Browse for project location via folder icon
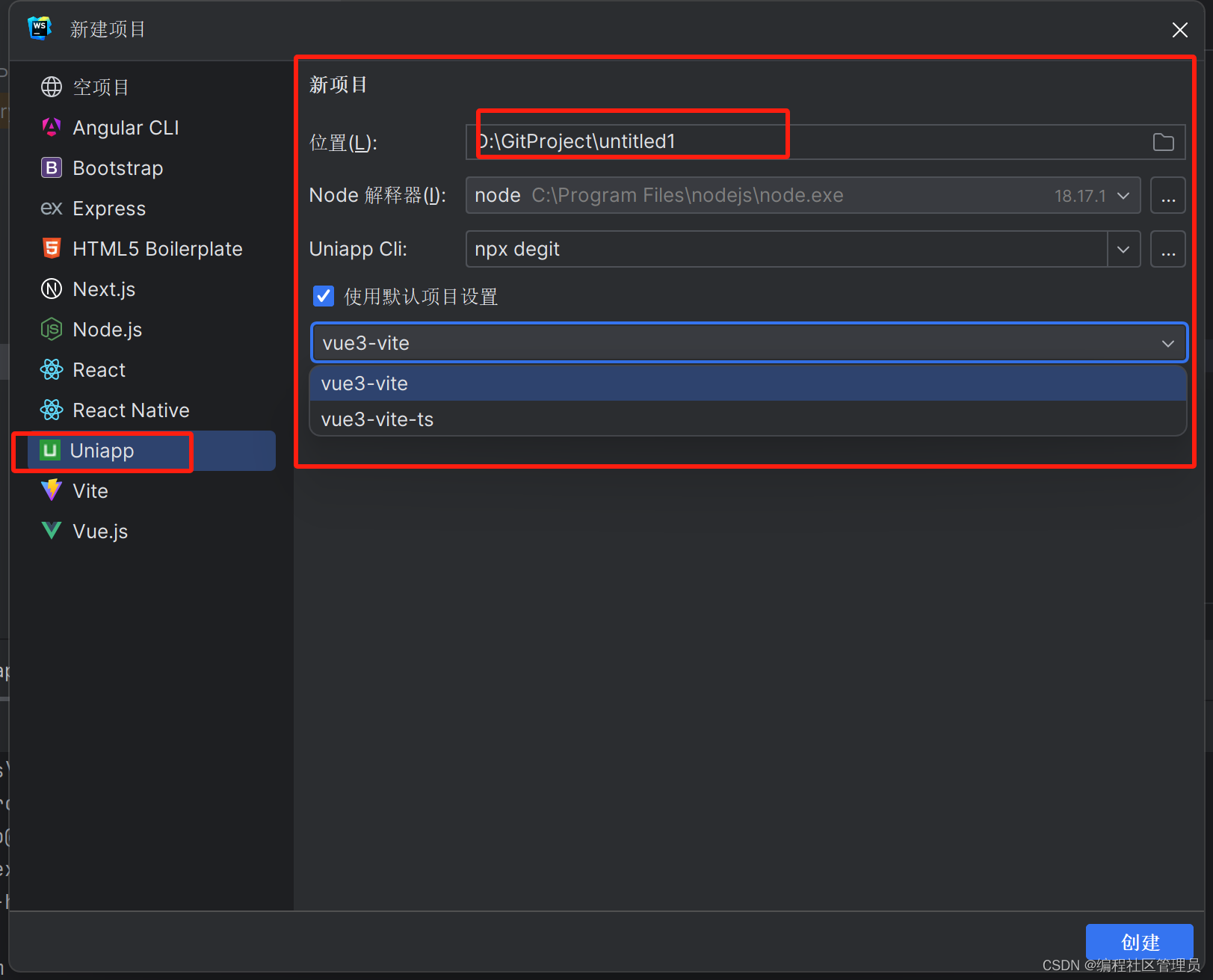 1163,141
